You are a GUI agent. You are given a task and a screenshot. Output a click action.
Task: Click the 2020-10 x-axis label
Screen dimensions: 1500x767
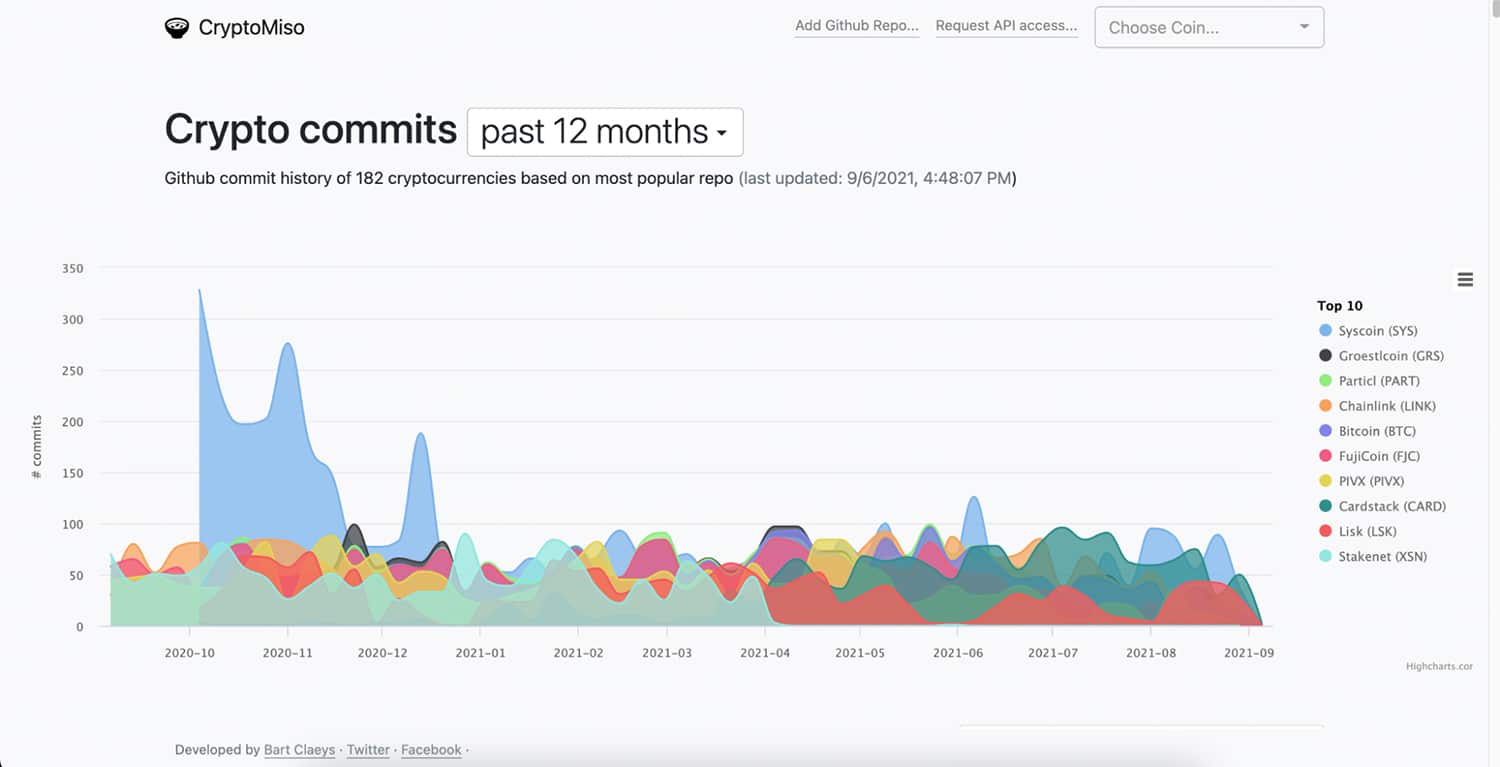189,653
